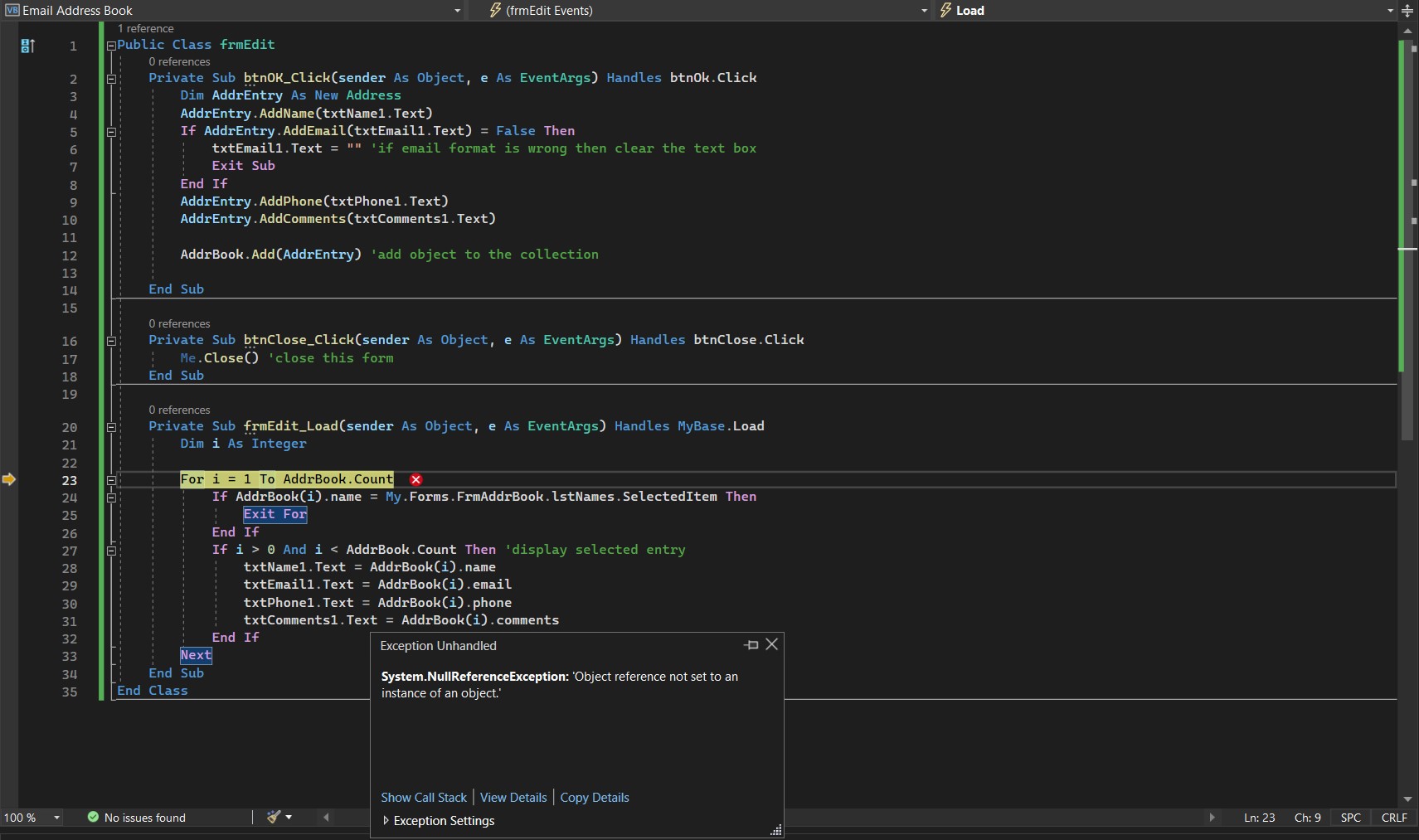Click the code cleanup broom icon

pos(274,818)
